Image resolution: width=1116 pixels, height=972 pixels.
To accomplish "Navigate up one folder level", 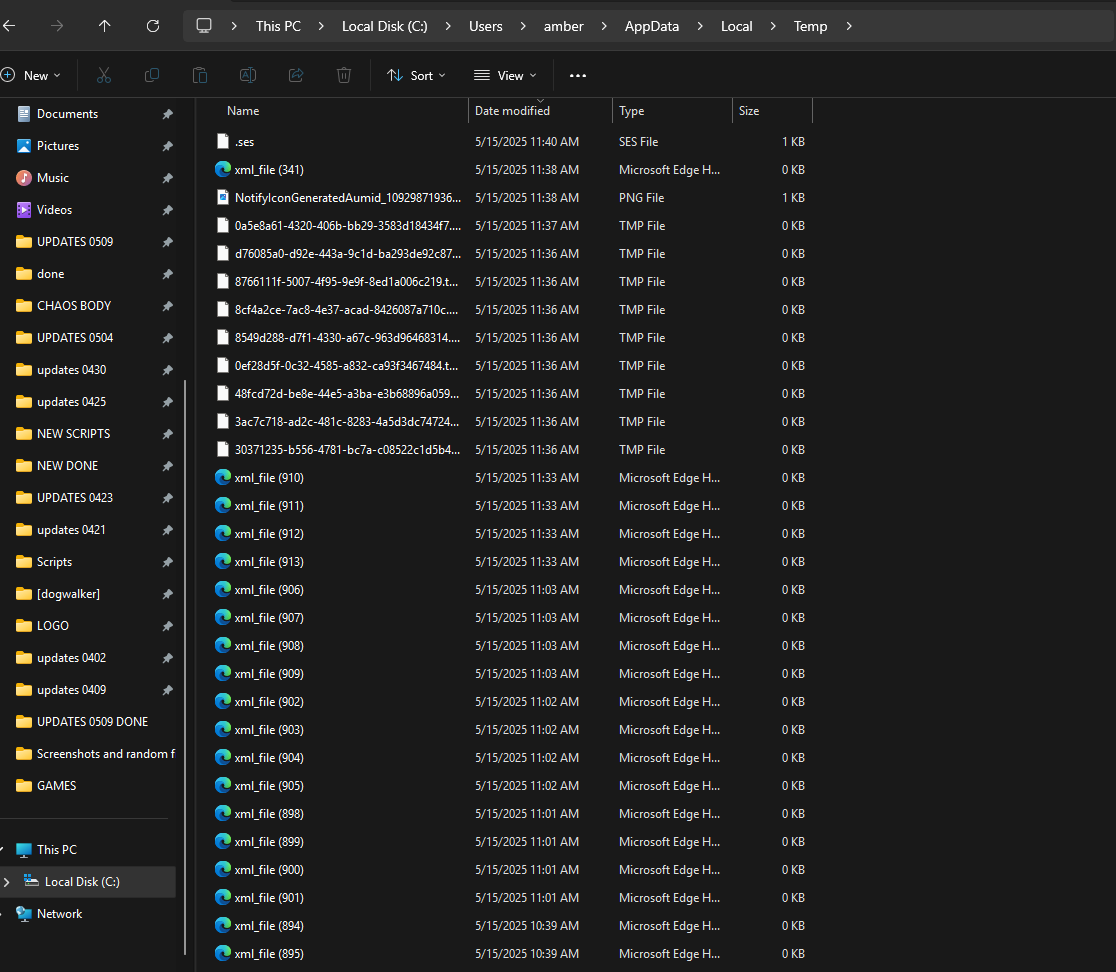I will point(104,26).
